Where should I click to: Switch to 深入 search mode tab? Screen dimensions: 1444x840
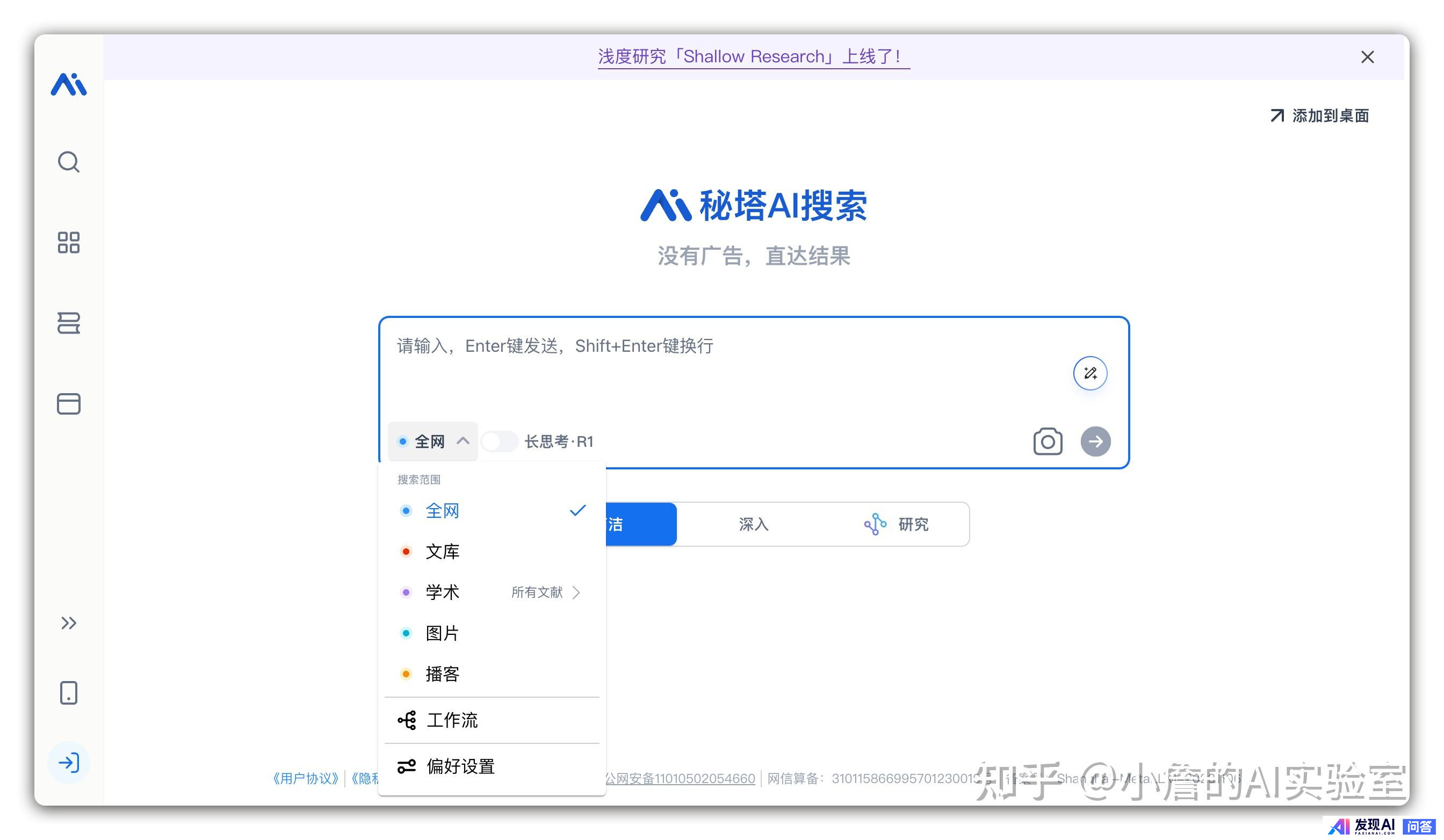(x=753, y=524)
